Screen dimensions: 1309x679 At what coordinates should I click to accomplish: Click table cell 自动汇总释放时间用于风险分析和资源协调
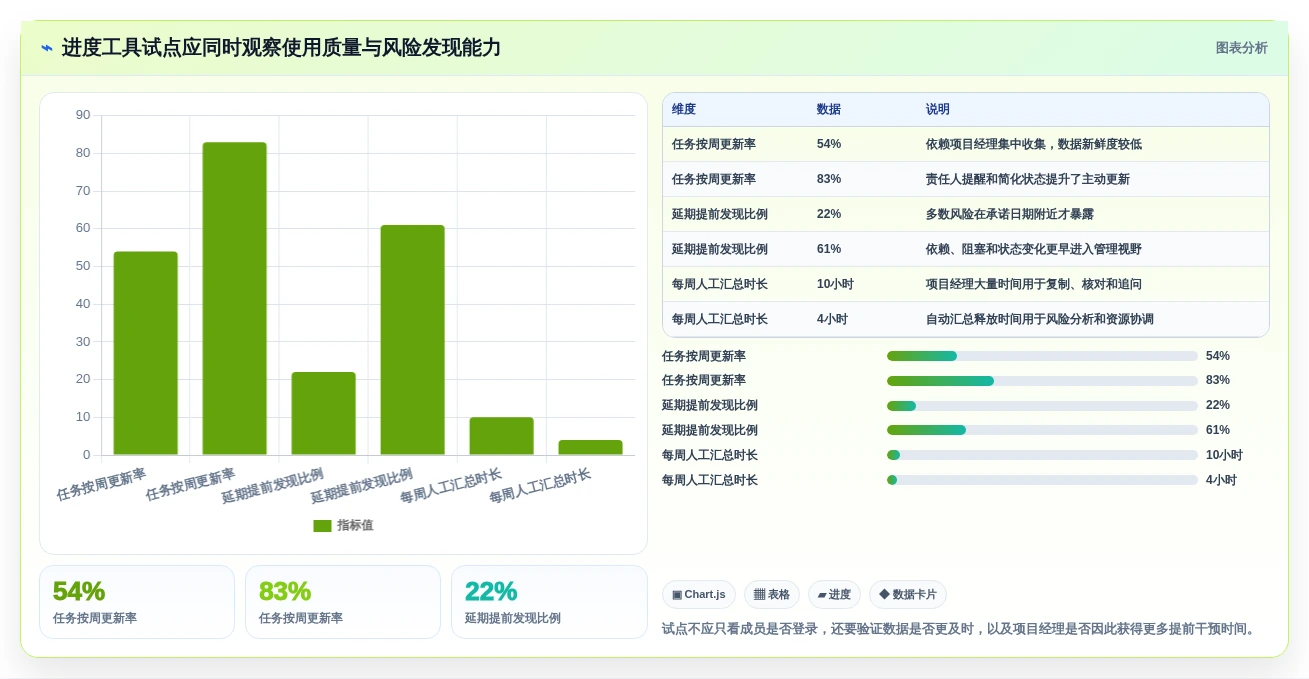(1040, 319)
